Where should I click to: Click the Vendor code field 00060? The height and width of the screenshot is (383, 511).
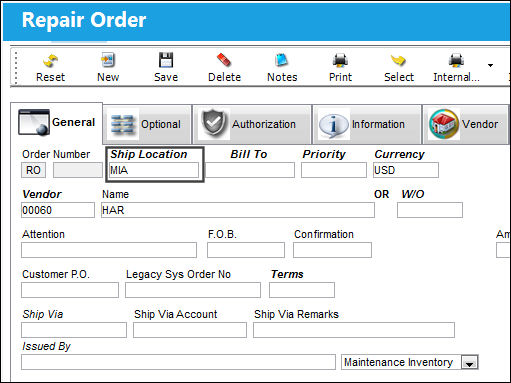click(x=58, y=210)
